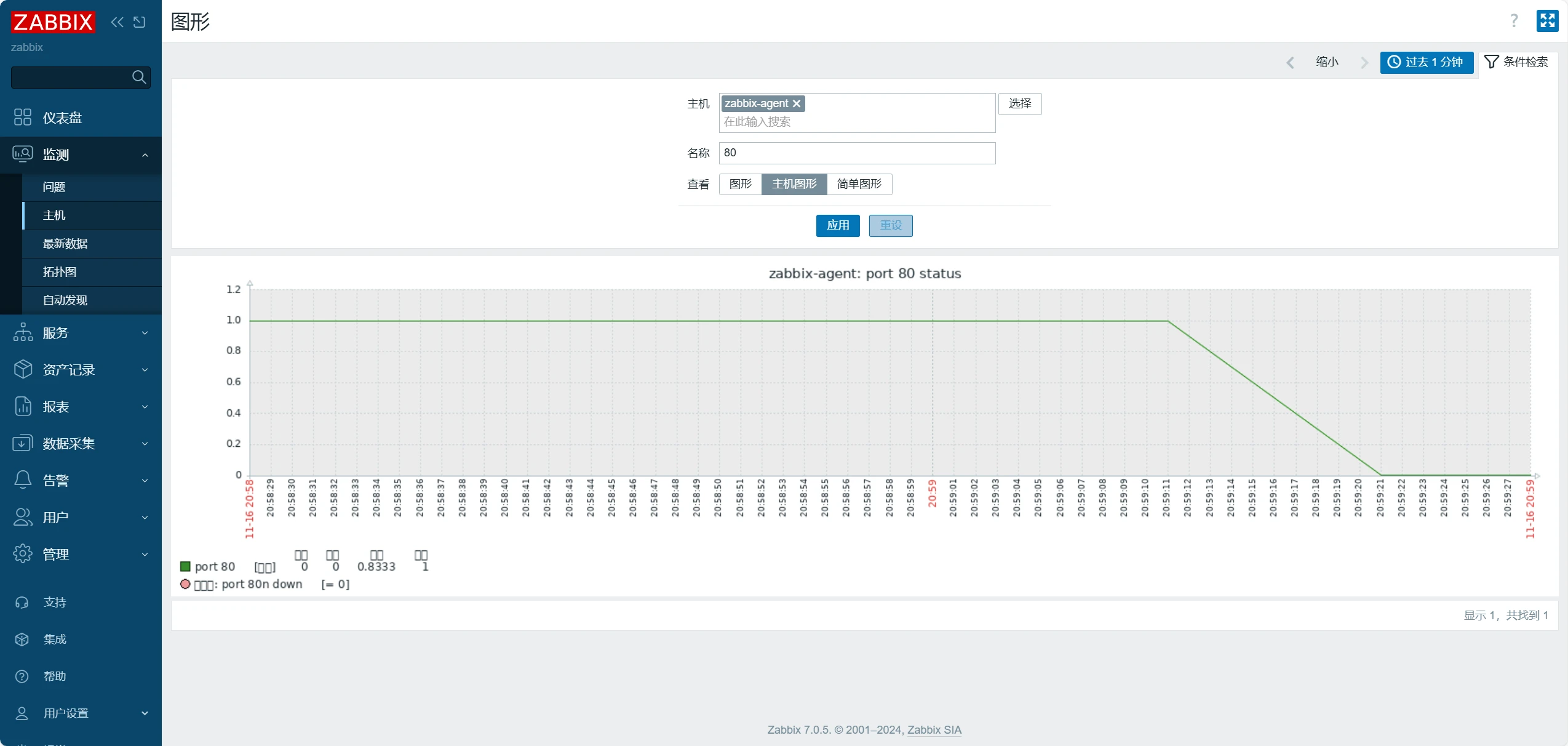Select the 简单图形 view option
The image size is (1568, 746).
(859, 184)
